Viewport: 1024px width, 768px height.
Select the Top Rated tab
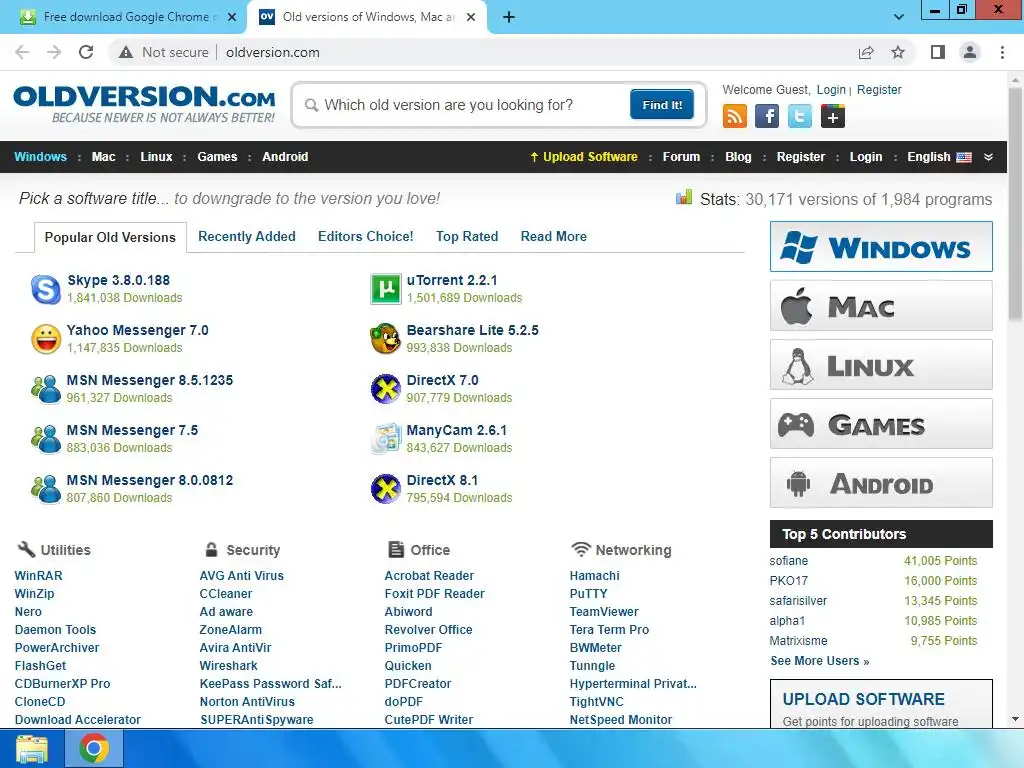(x=467, y=236)
